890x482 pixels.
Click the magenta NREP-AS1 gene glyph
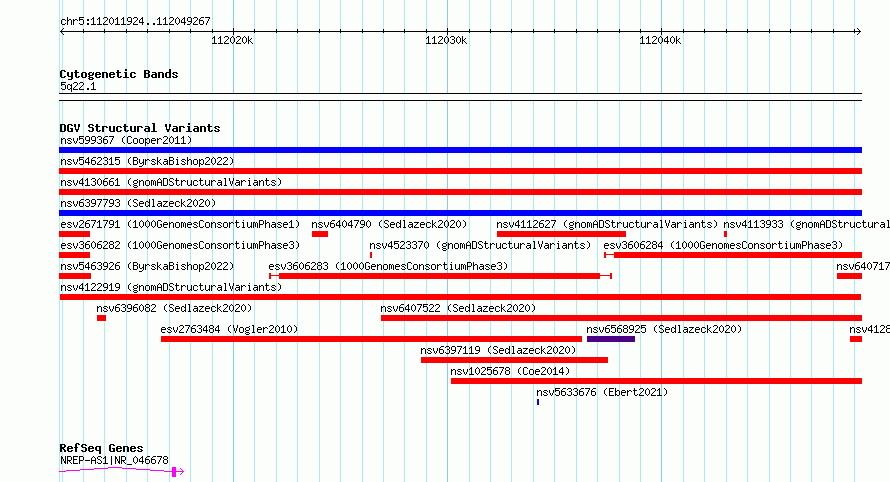click(x=121, y=471)
